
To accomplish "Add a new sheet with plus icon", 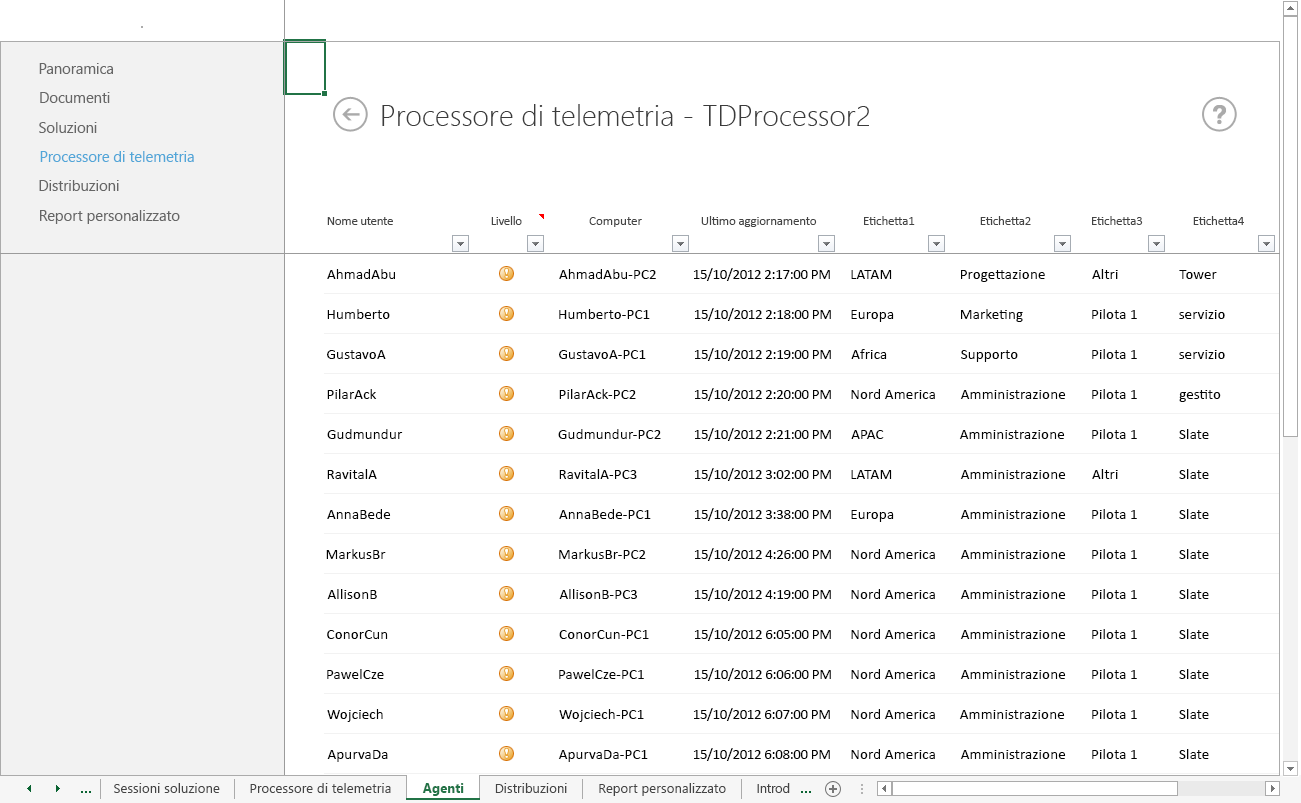I will coord(832,789).
